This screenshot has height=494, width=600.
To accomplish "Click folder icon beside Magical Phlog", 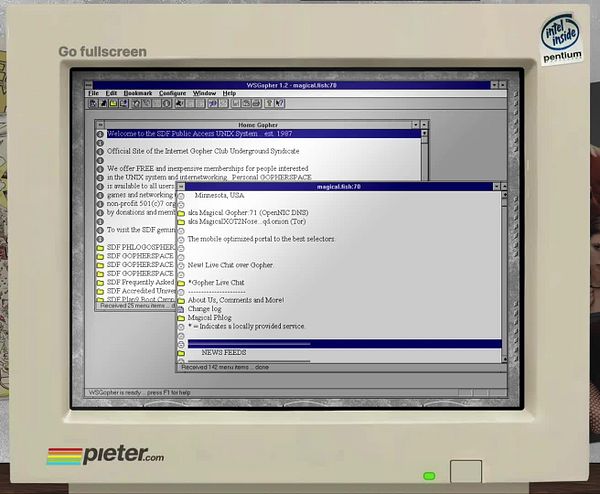I will (x=181, y=318).
